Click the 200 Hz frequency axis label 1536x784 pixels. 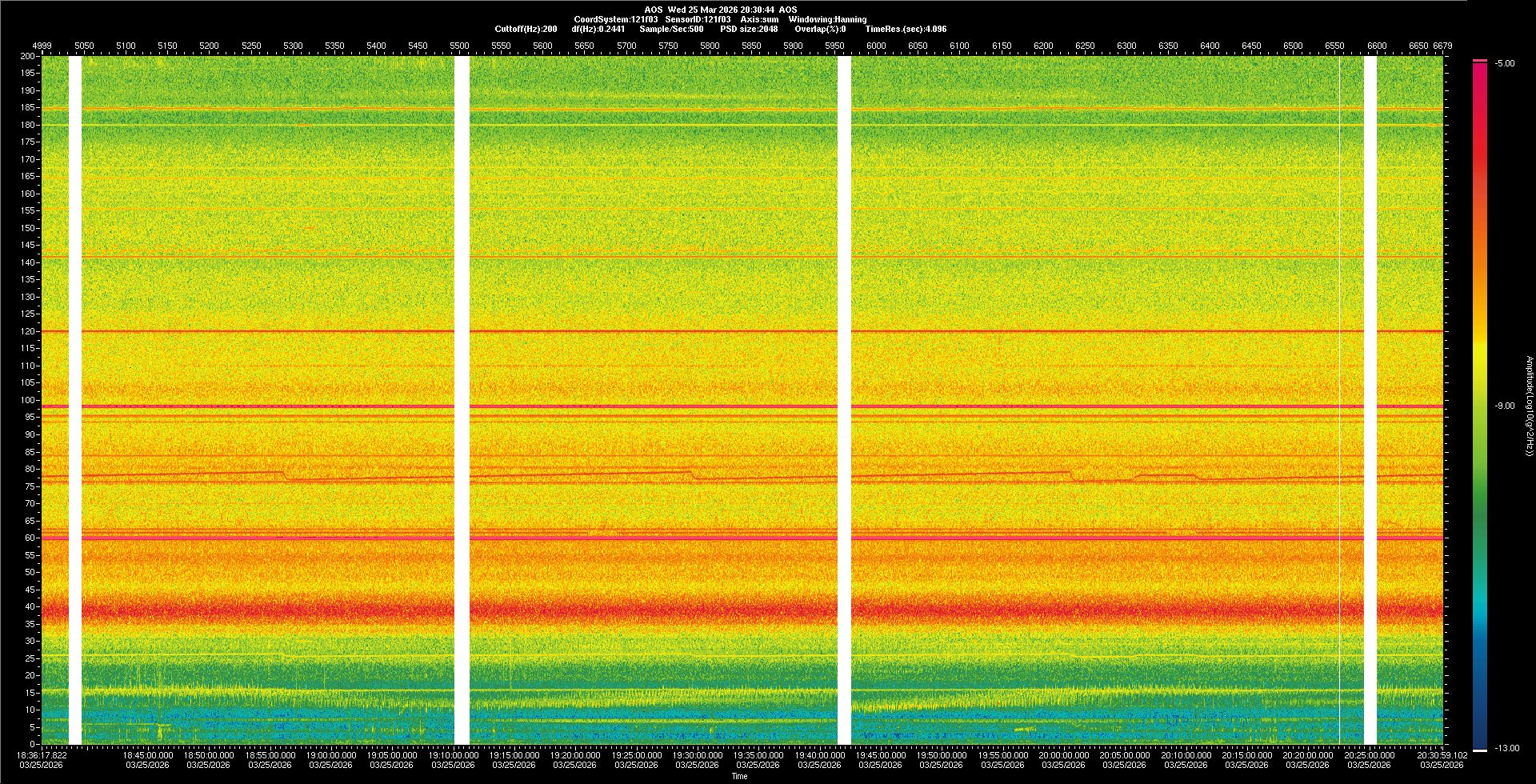coord(27,56)
